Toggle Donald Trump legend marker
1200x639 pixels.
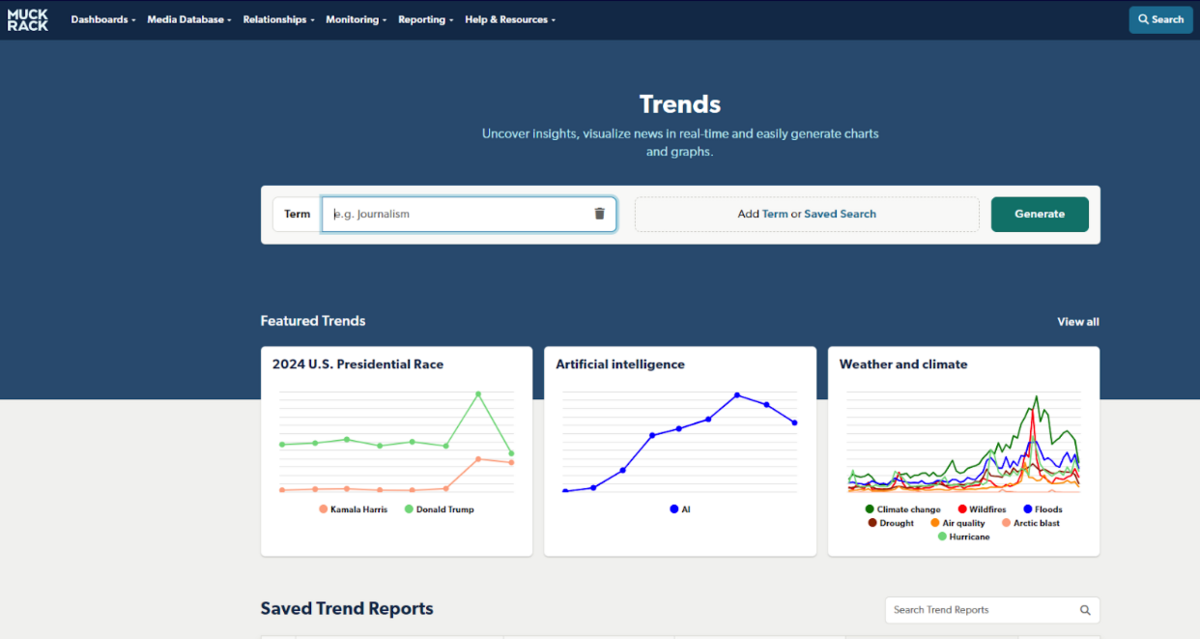[x=409, y=509]
